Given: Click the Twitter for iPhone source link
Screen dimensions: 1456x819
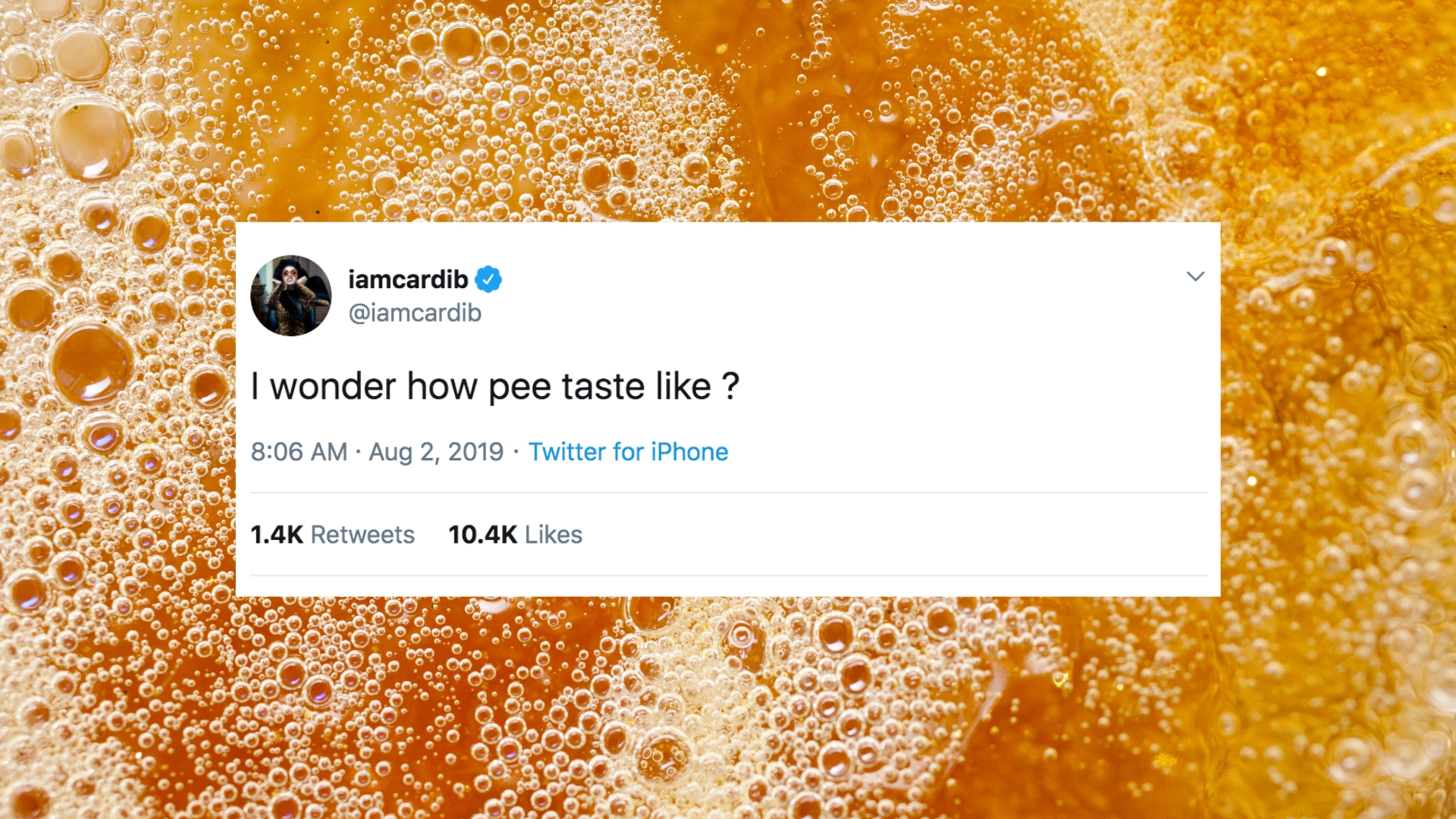Looking at the screenshot, I should click(629, 452).
